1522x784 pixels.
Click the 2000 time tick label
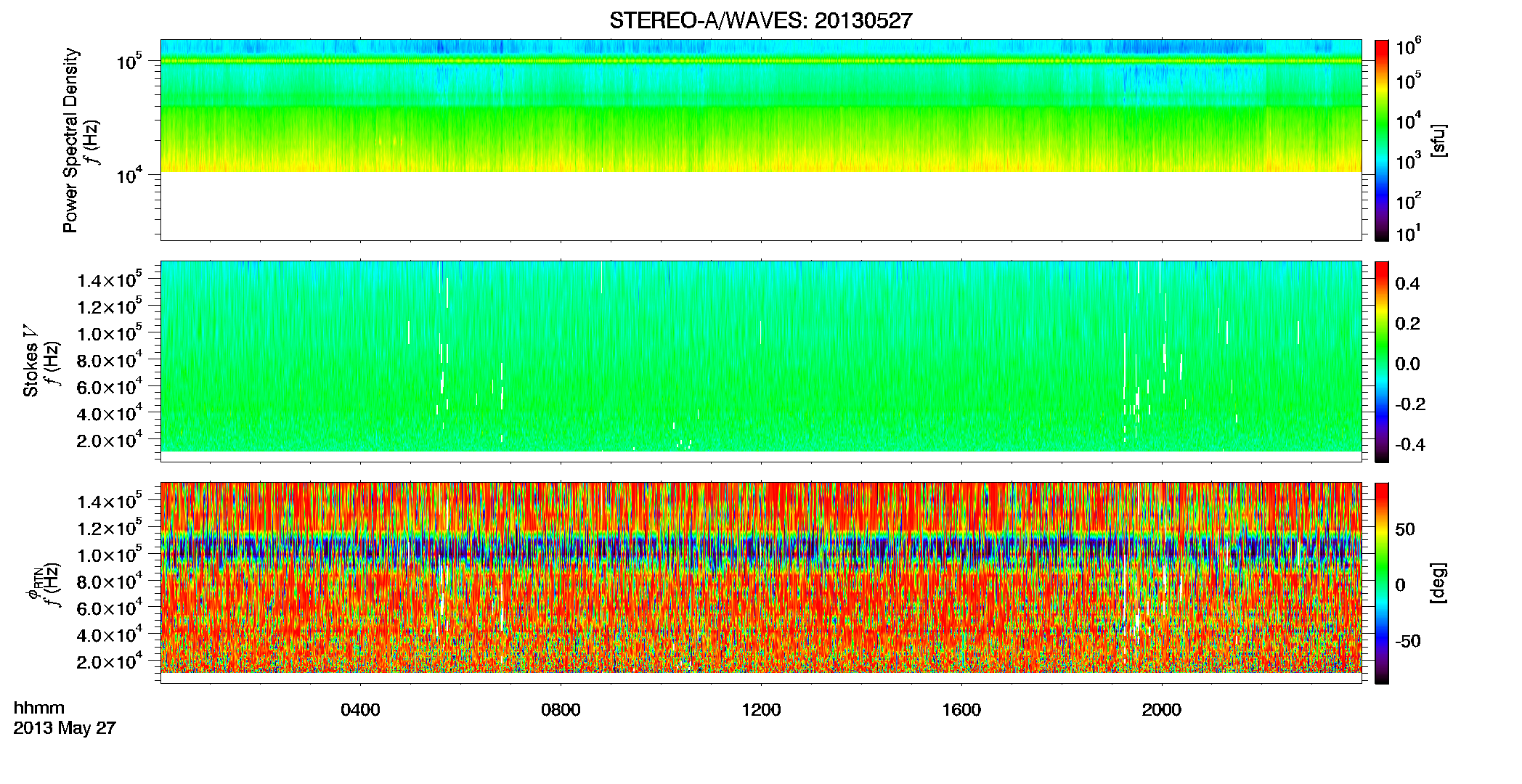1161,710
